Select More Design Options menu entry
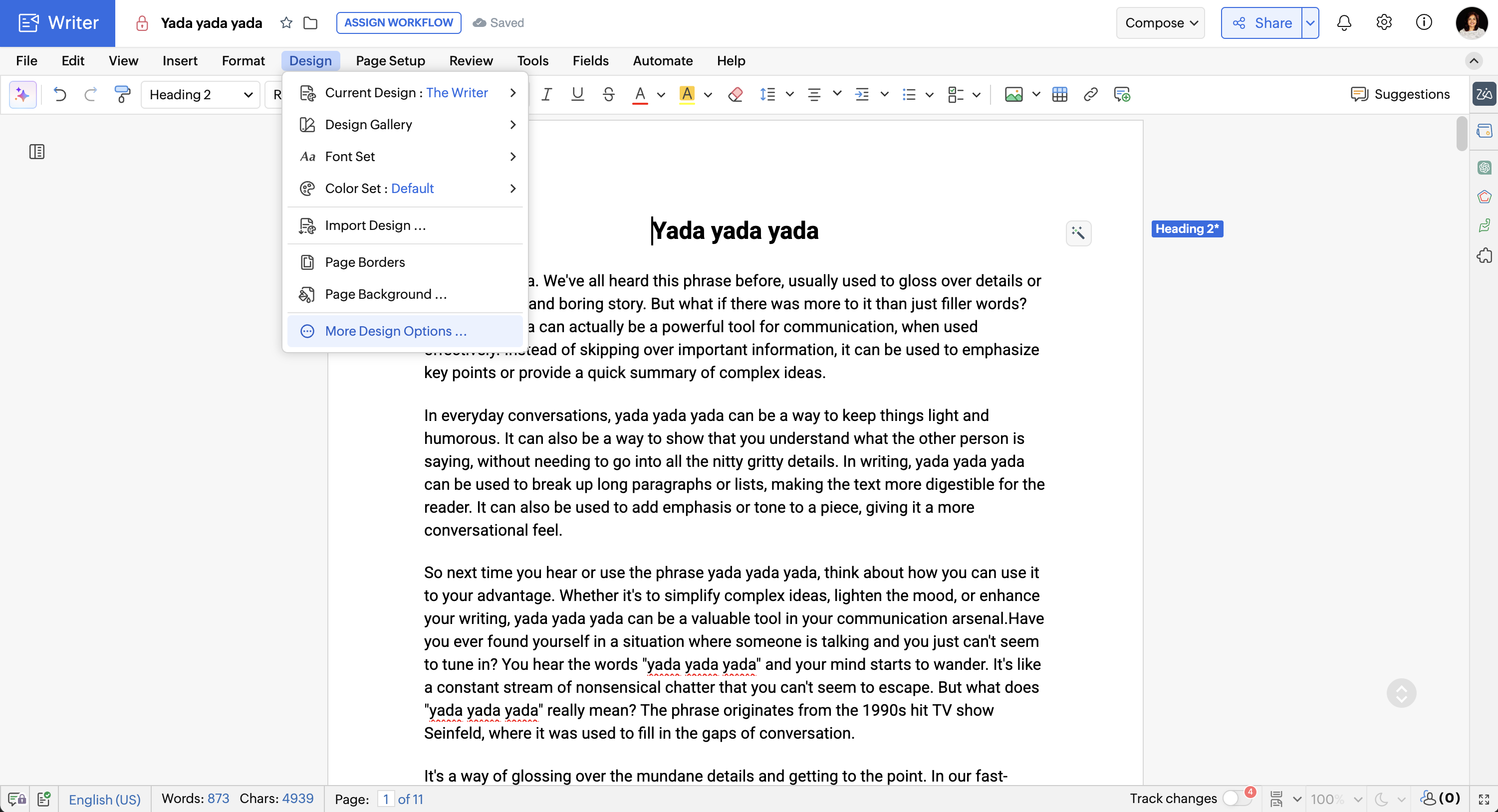This screenshot has height=812, width=1498. [x=395, y=331]
